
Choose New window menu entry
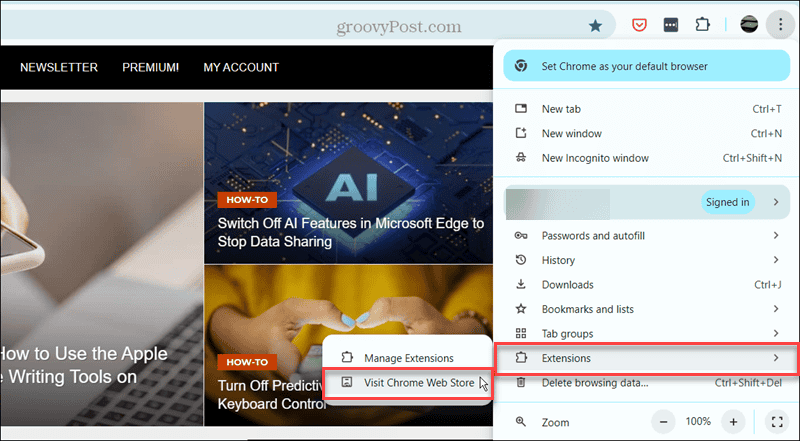point(647,133)
